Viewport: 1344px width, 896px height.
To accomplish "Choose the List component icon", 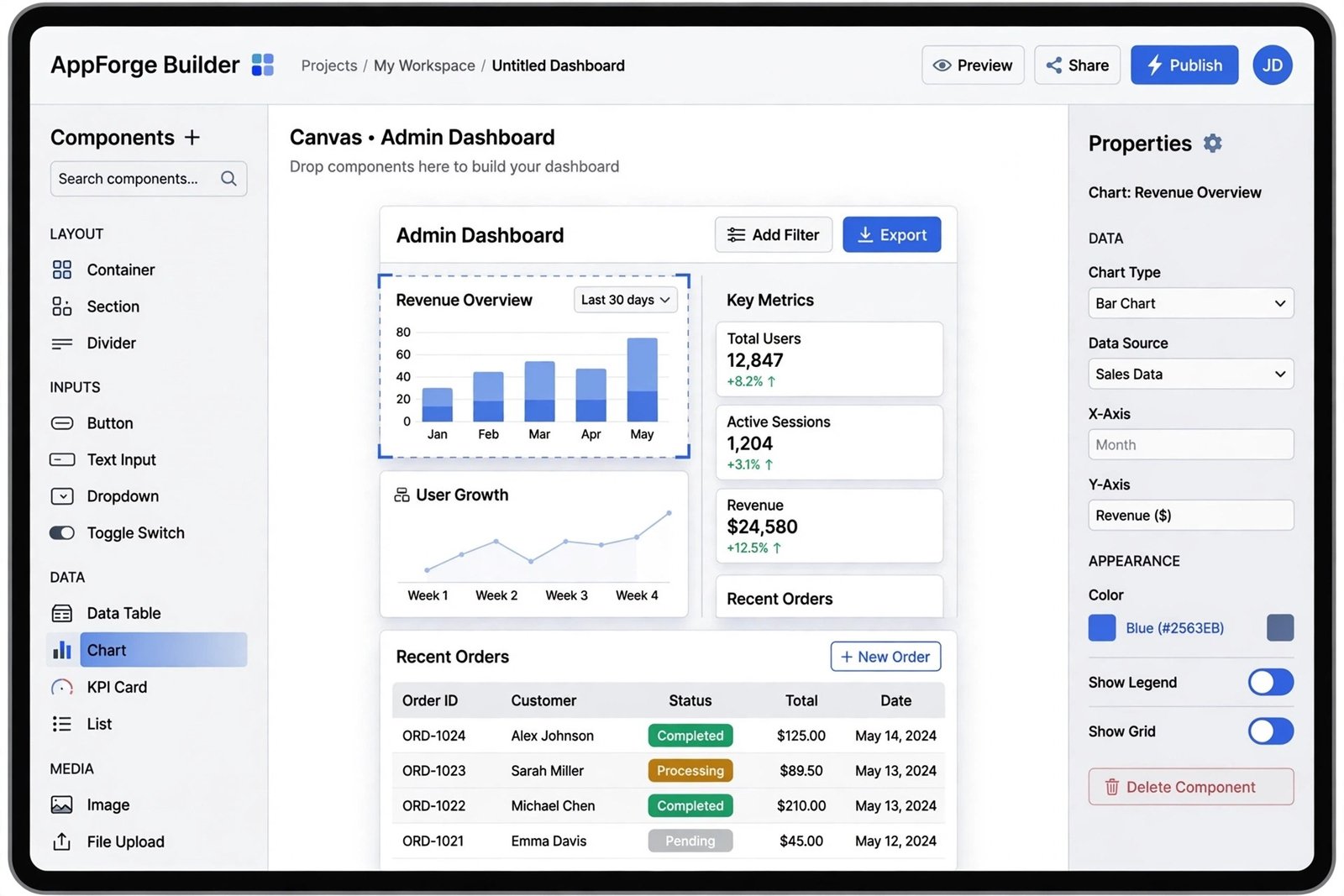I will pyautogui.click(x=62, y=724).
